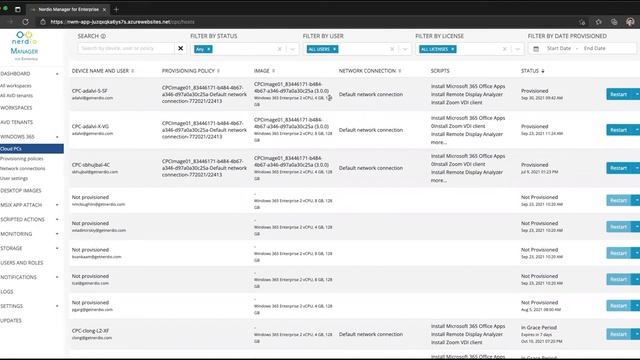Open User settings sidebar item
Viewport: 640px width, 360px height.
coord(14,178)
